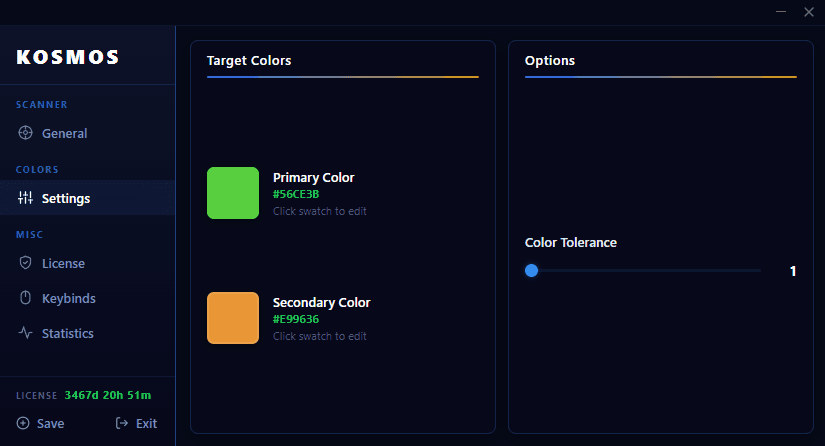Click the General crosshair icon
This screenshot has height=446, width=825.
(26, 133)
